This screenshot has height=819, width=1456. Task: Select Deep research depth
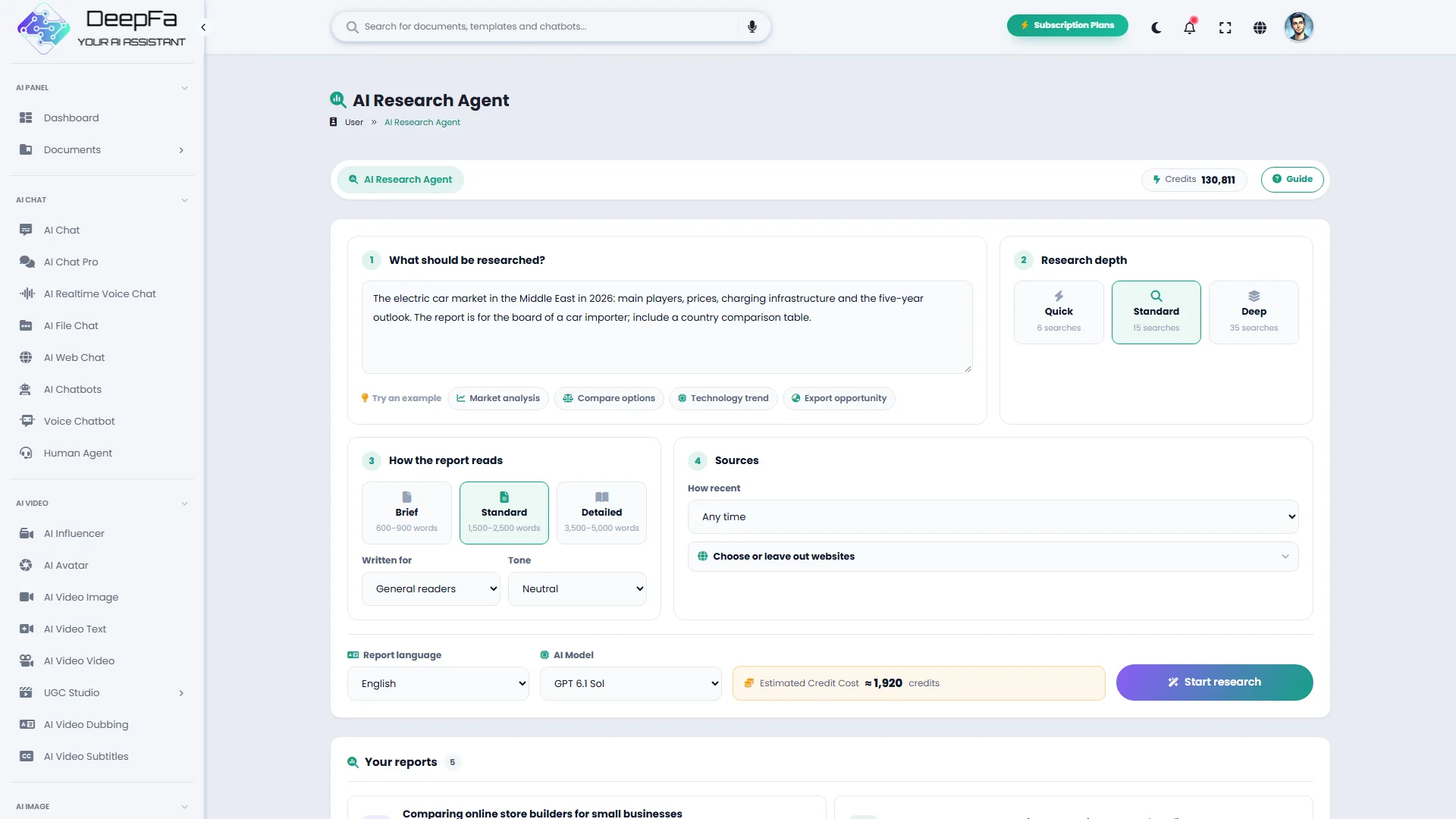click(x=1254, y=312)
